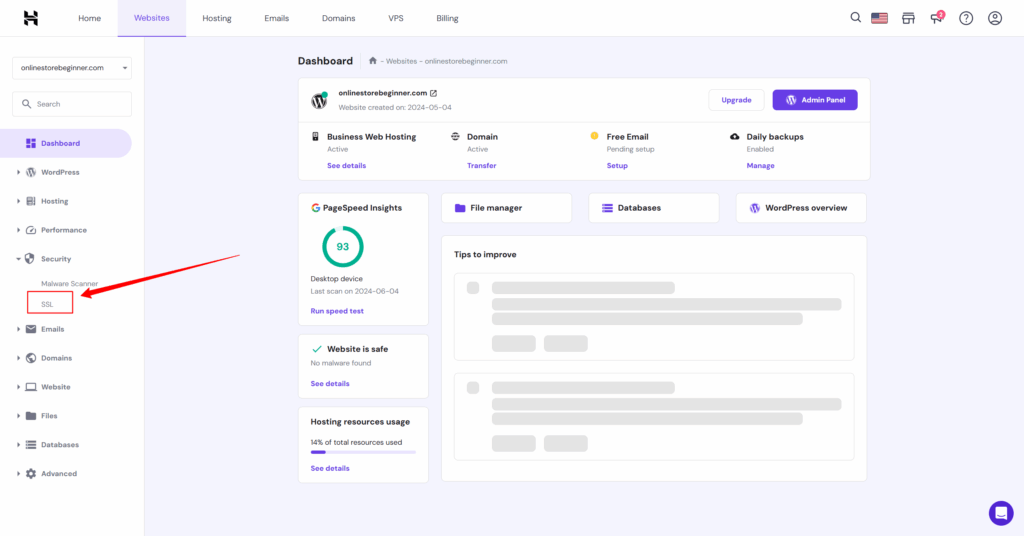Open the user profile icon
The width and height of the screenshot is (1024, 536).
(994, 18)
